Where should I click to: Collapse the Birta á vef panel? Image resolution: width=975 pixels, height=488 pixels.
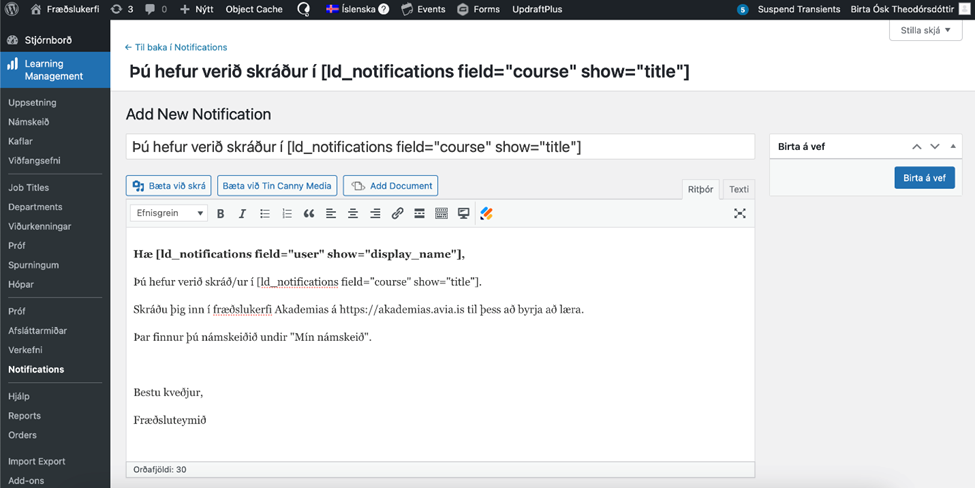tap(953, 146)
